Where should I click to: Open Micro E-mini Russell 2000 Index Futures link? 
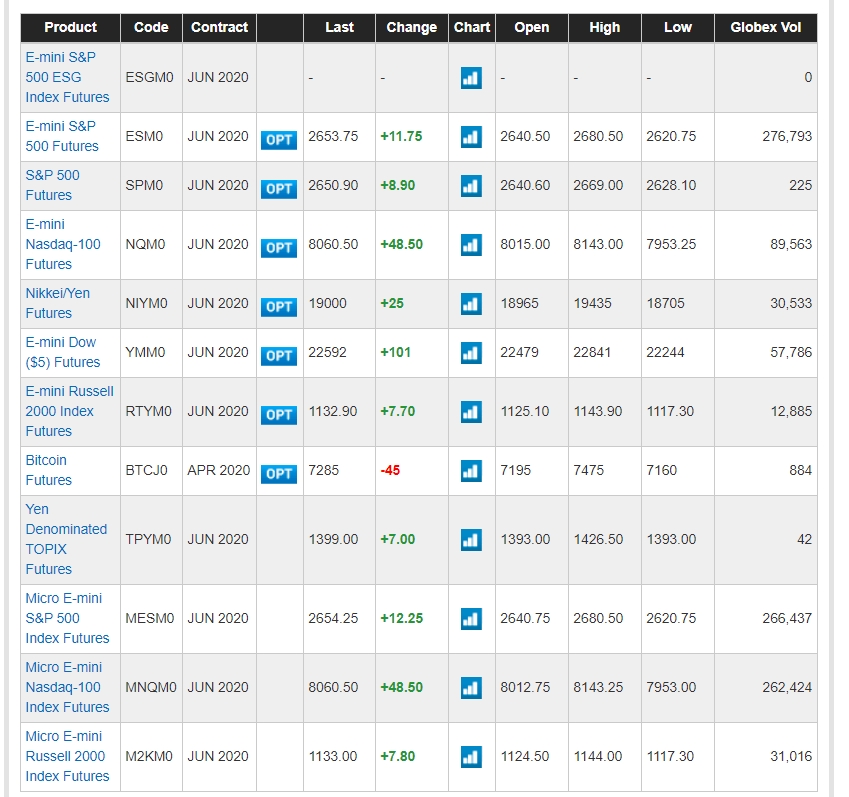pyautogui.click(x=67, y=756)
